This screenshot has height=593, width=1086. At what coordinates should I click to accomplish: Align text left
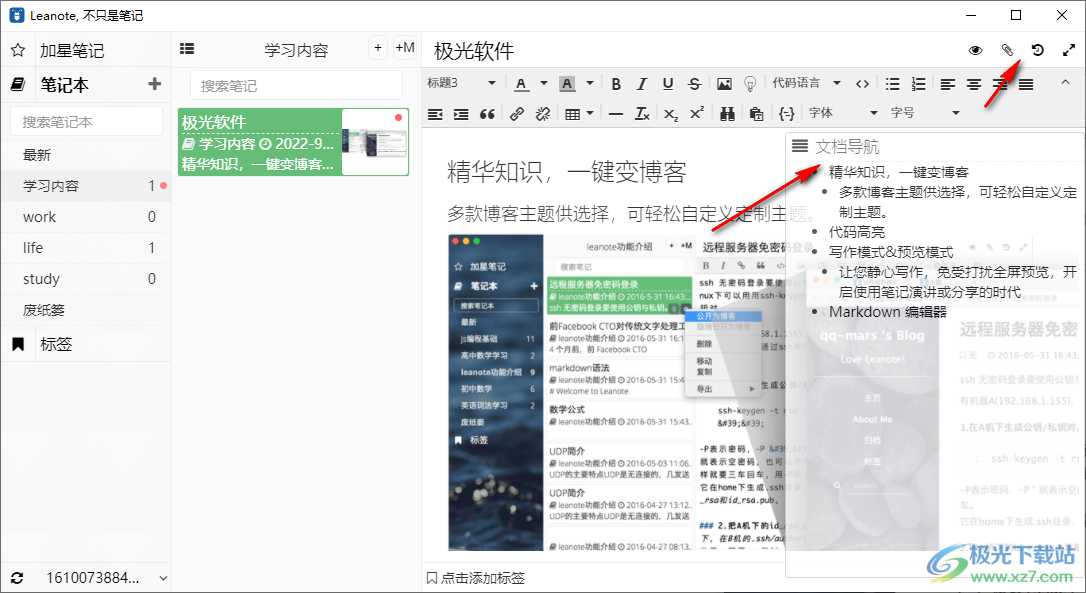pos(948,84)
